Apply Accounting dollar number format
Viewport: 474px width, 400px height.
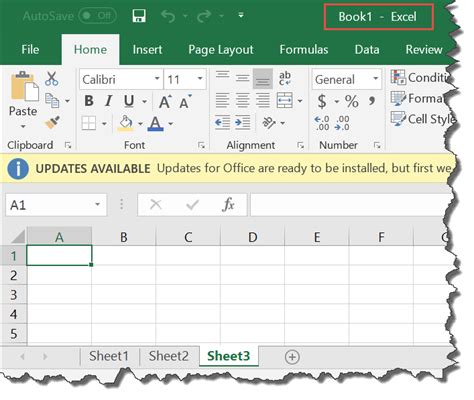click(322, 101)
